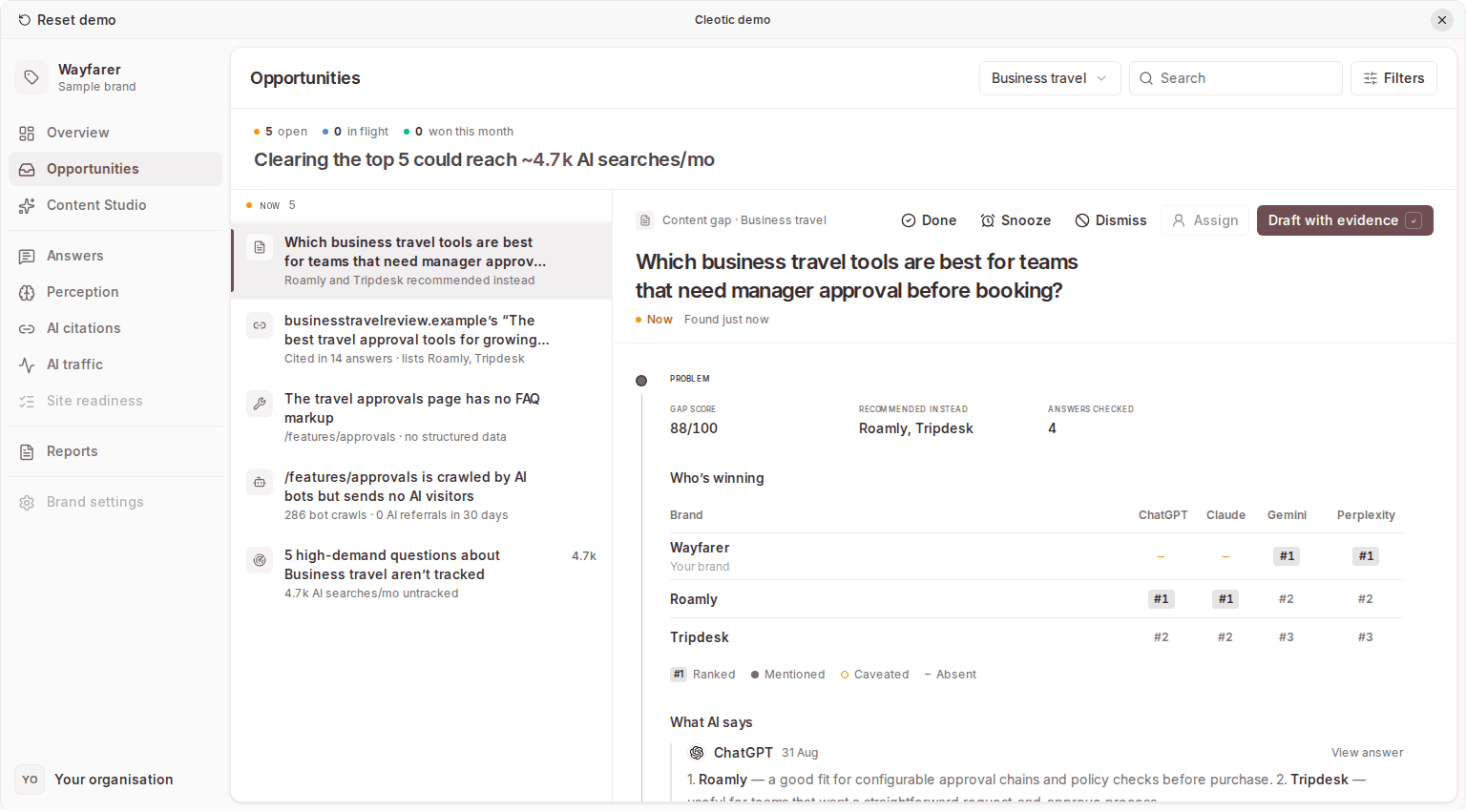
Task: Click the bot icon beside /features/approvals crawl item
Action: pyautogui.click(x=260, y=482)
